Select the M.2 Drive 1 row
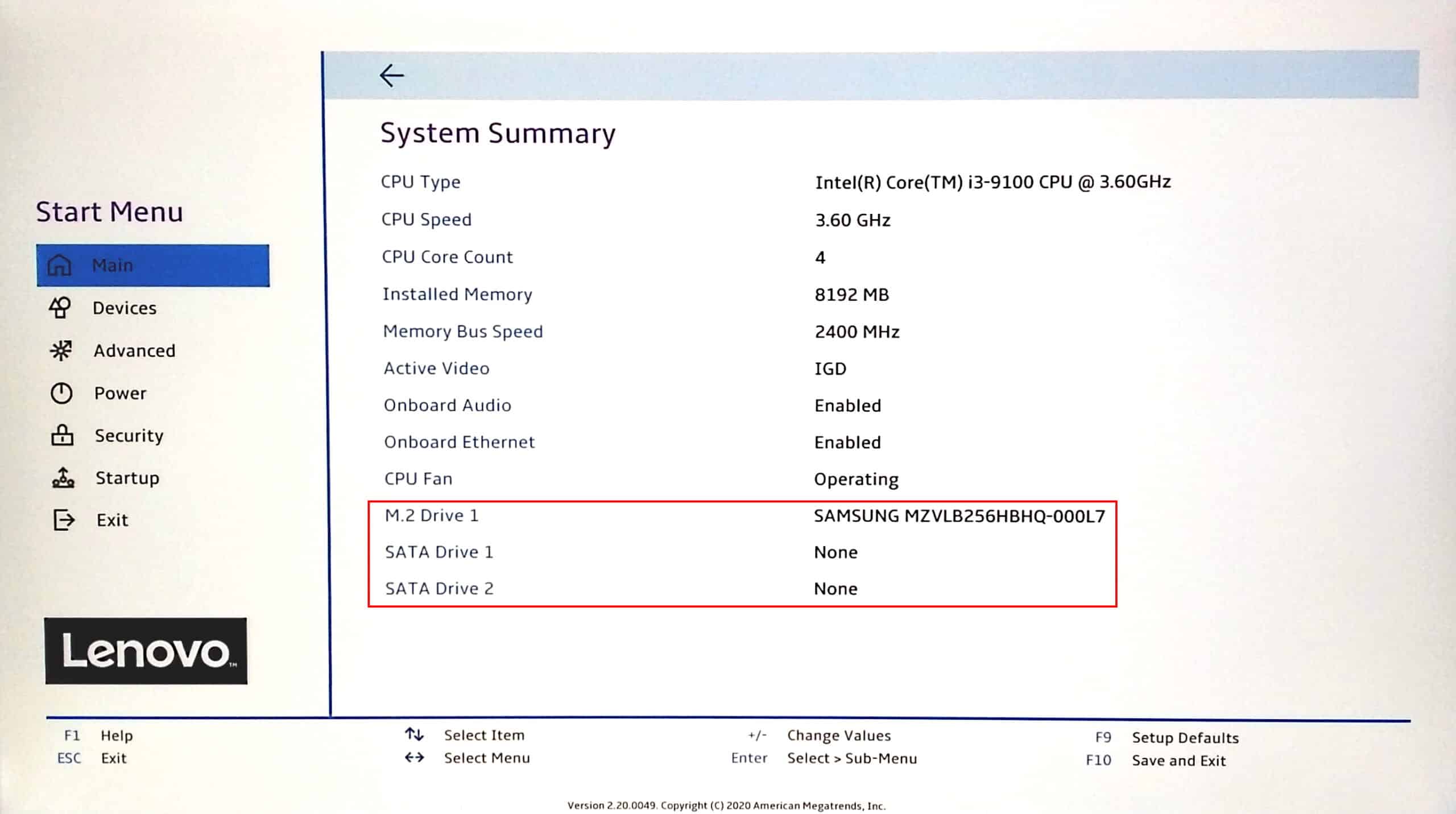This screenshot has width=1456, height=814. click(432, 515)
